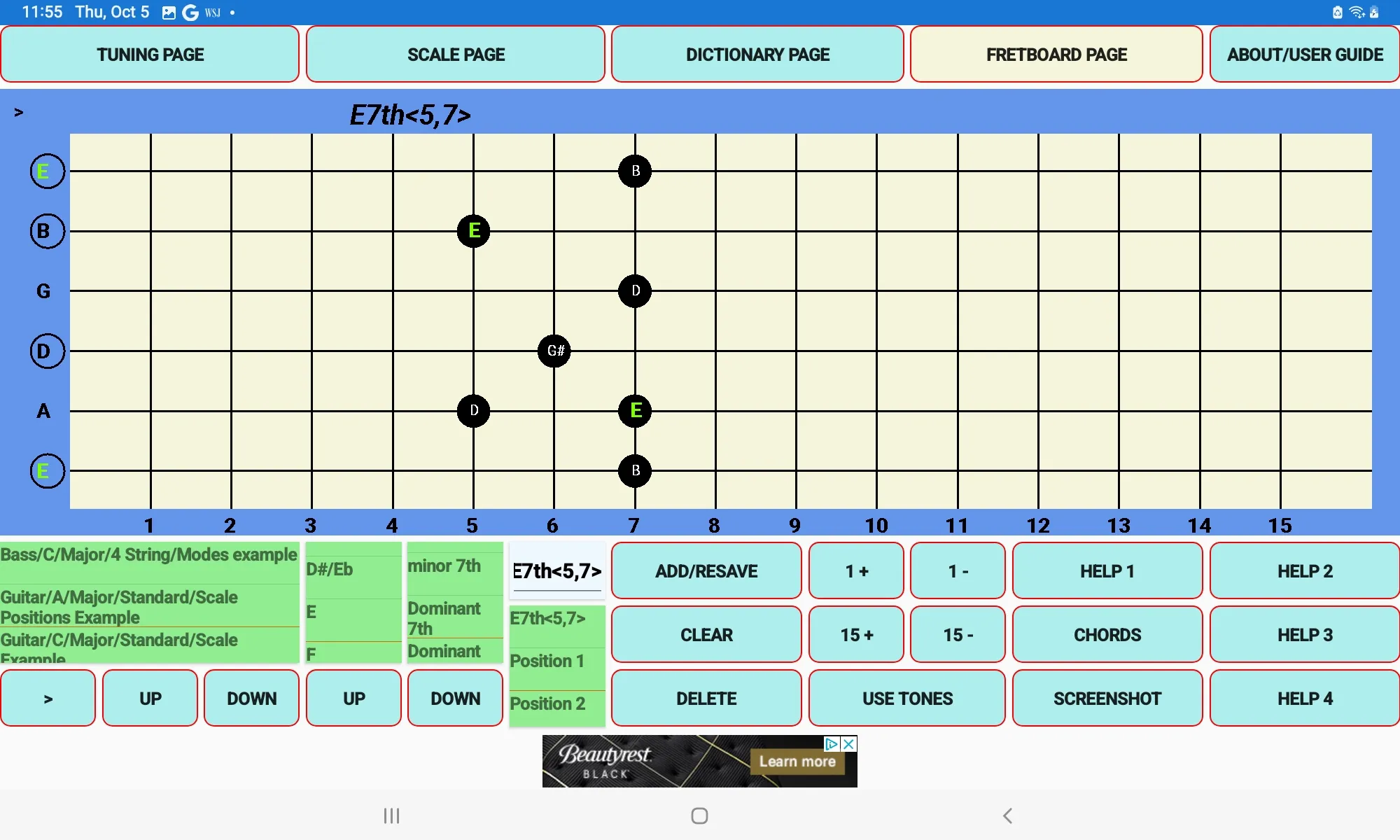Expand the > arrow above fretboard
Viewport: 1400px width, 840px height.
(x=19, y=112)
